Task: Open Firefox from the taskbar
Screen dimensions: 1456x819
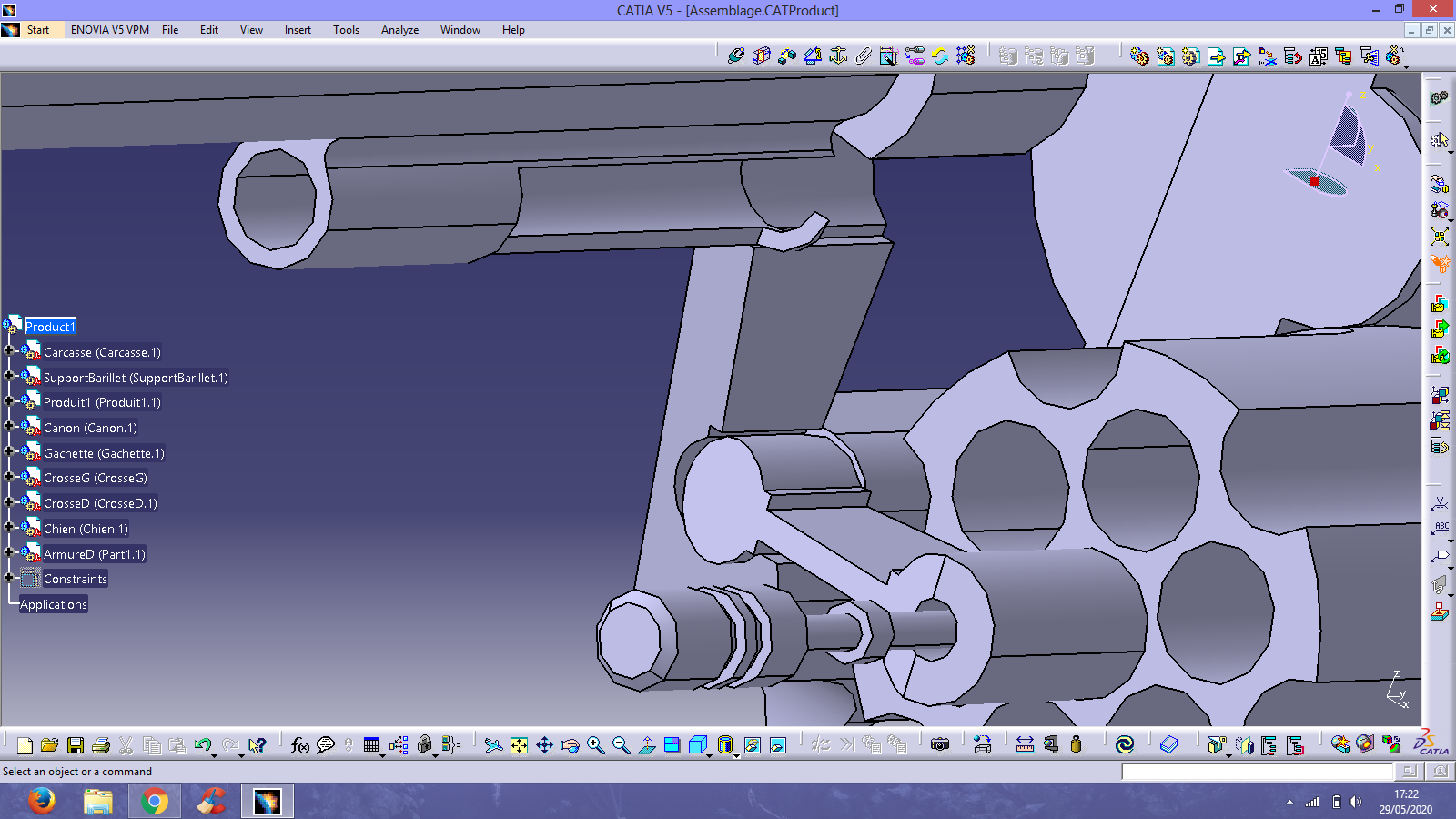Action: [42, 801]
